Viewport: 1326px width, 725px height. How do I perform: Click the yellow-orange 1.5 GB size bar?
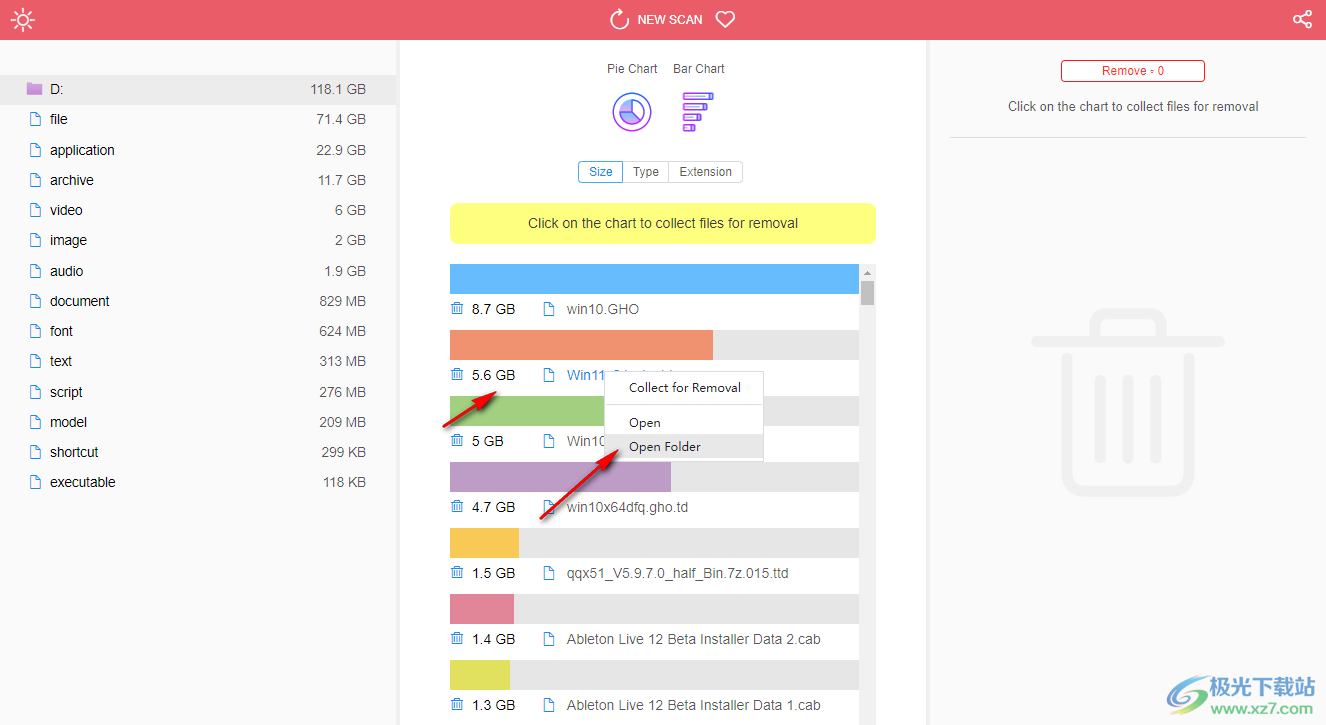tap(484, 543)
